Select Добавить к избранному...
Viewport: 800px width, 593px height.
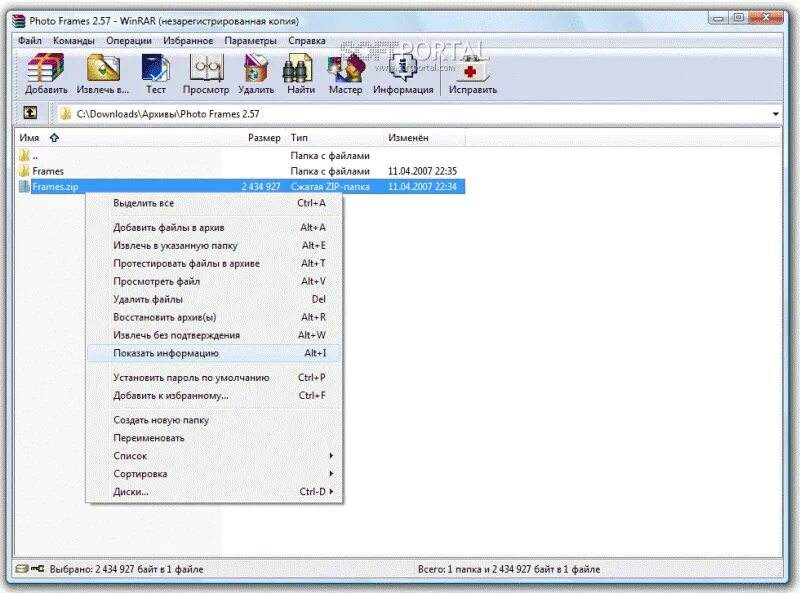[214, 395]
